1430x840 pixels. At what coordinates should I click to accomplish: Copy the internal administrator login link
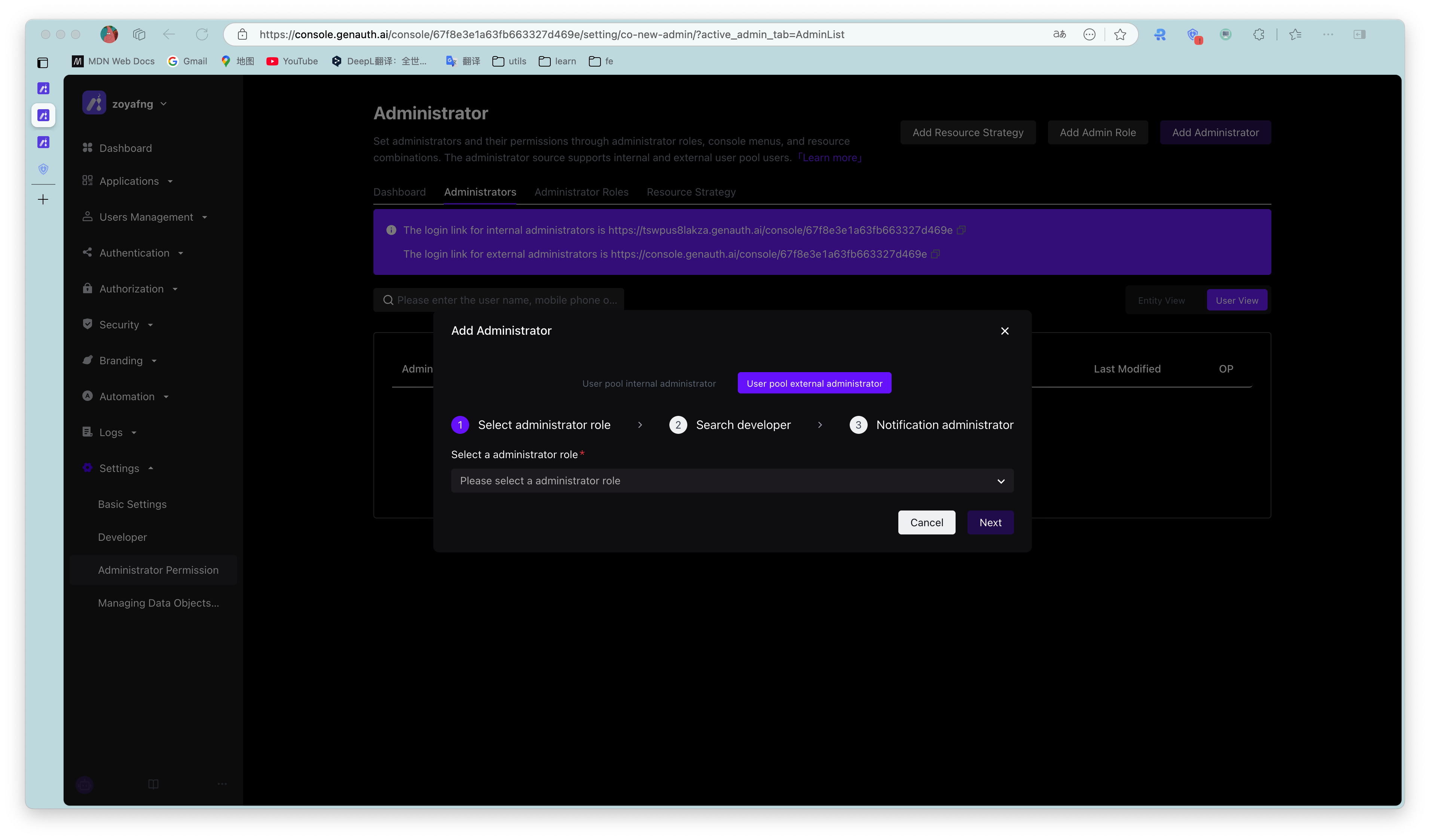(961, 230)
